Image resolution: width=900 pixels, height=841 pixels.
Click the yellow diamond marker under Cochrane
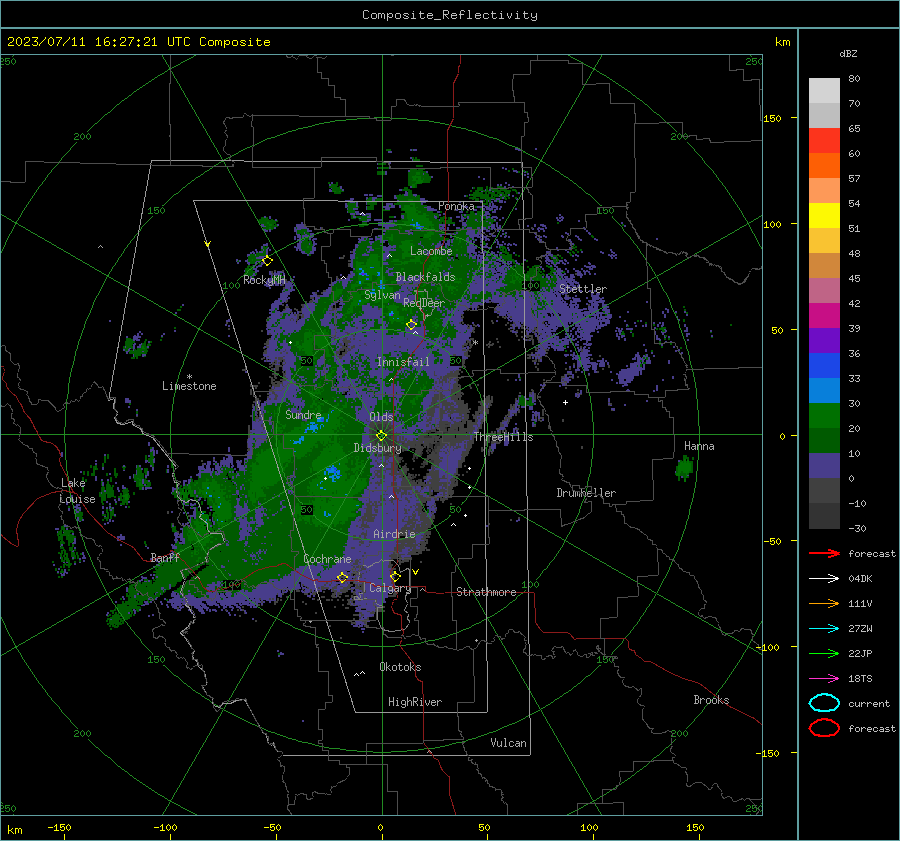click(342, 577)
